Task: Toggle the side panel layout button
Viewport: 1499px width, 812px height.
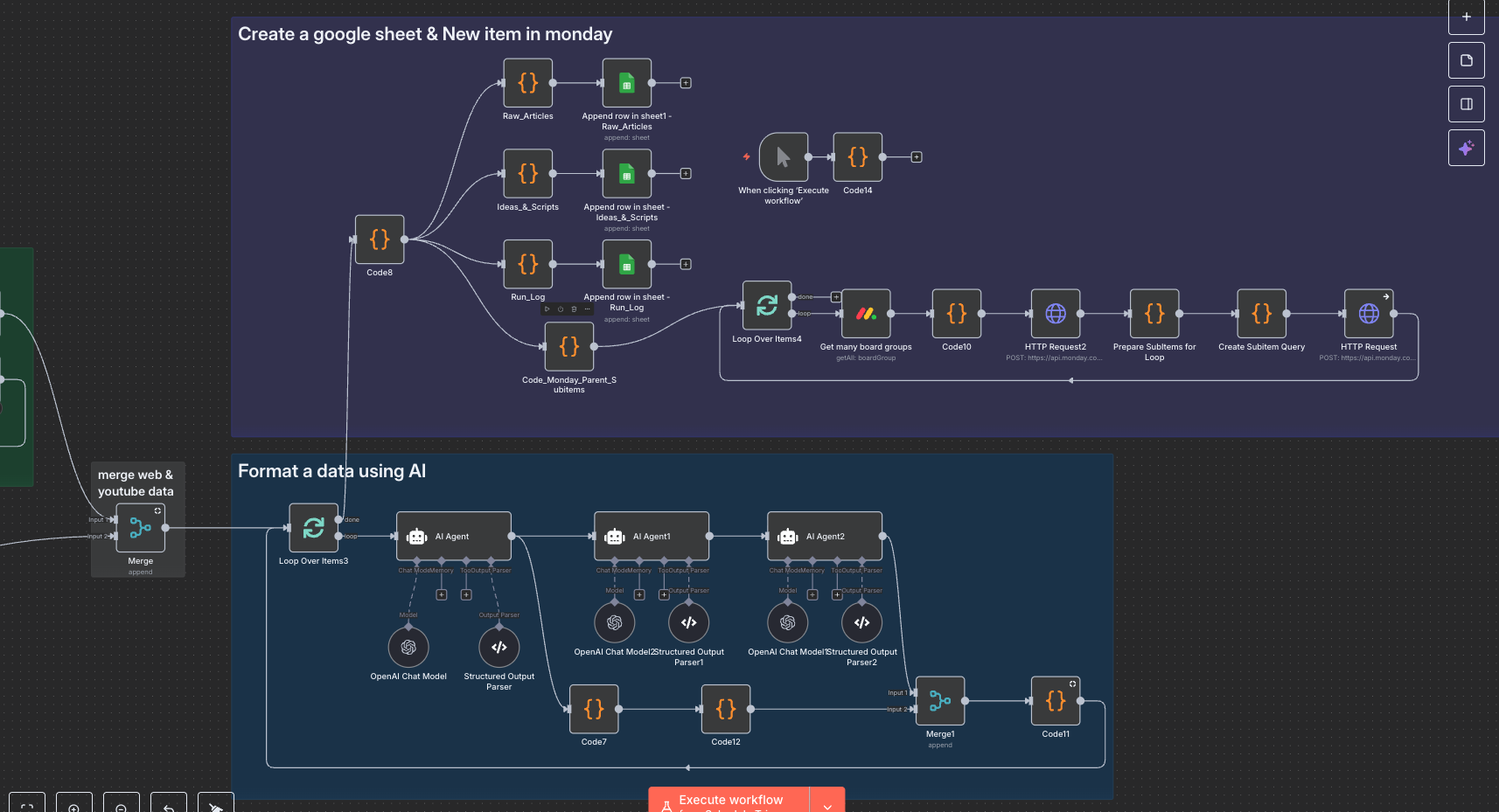Action: [x=1467, y=104]
